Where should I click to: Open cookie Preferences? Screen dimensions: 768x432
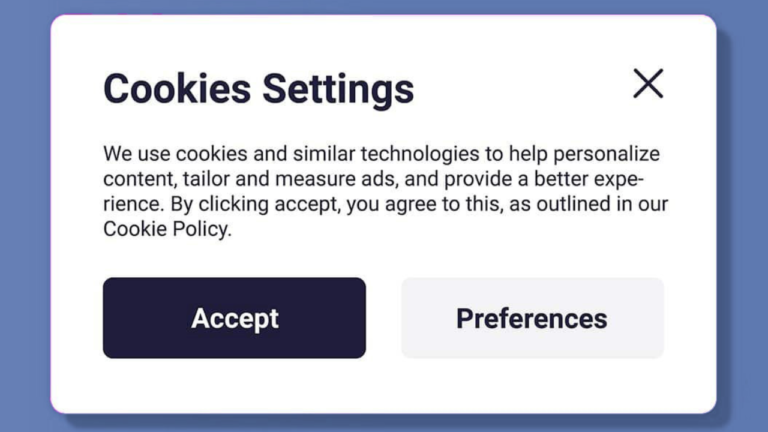(532, 318)
